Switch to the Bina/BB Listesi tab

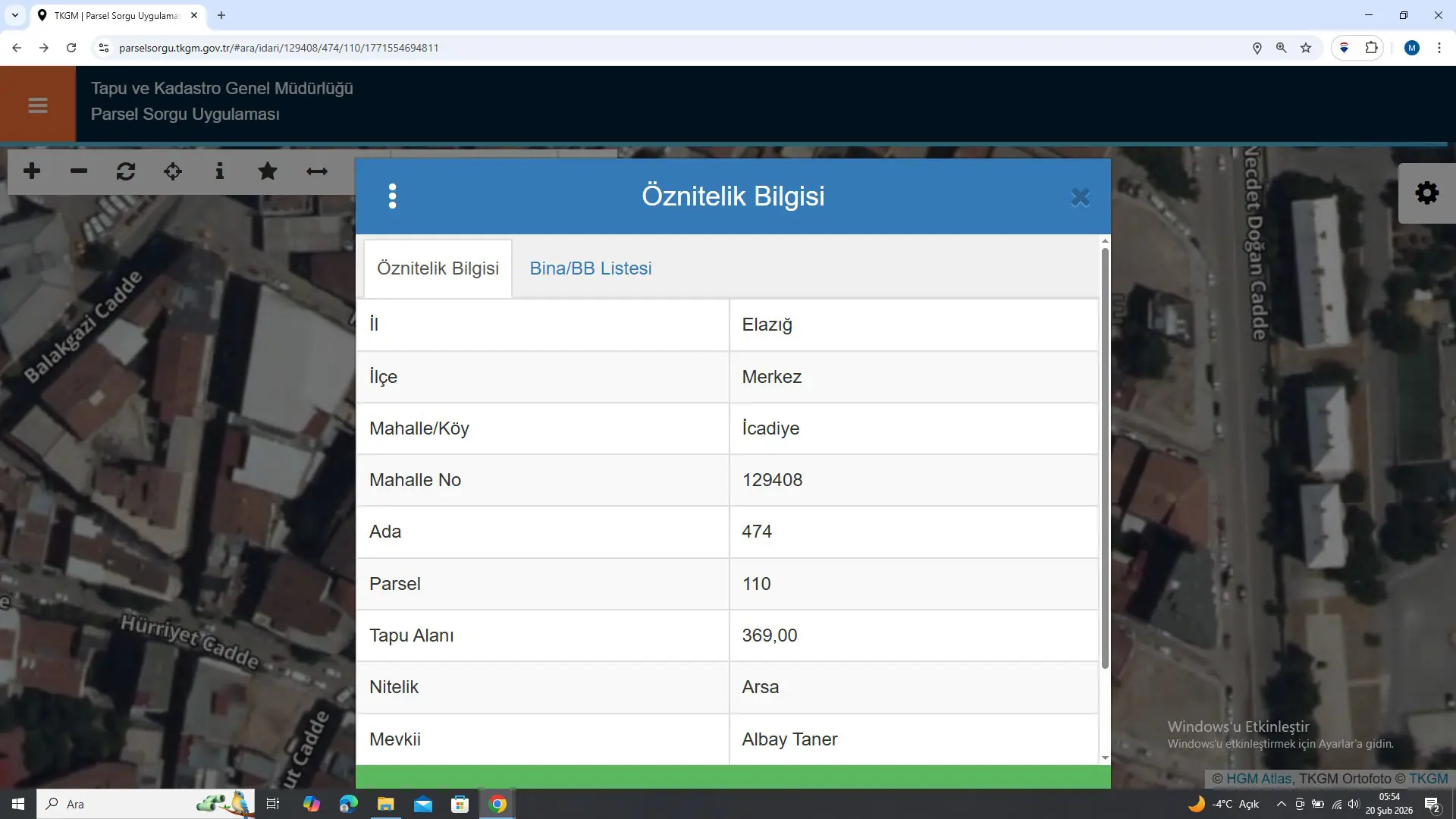click(x=591, y=268)
